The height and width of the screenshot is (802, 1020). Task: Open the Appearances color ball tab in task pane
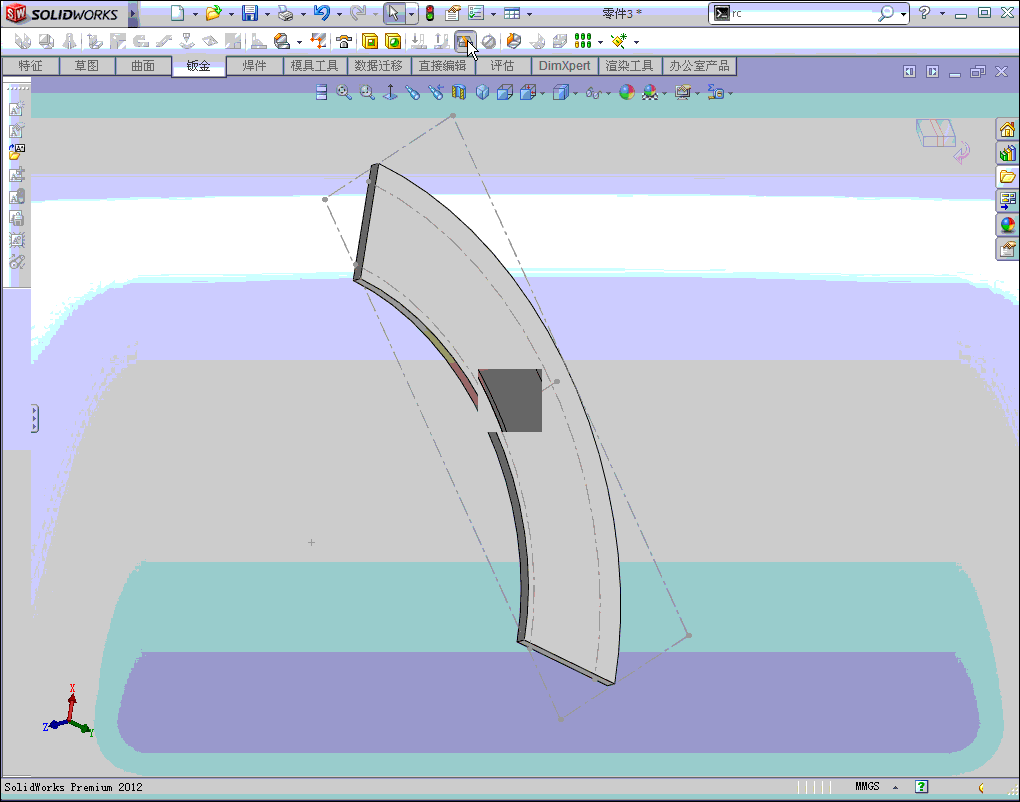(1007, 225)
